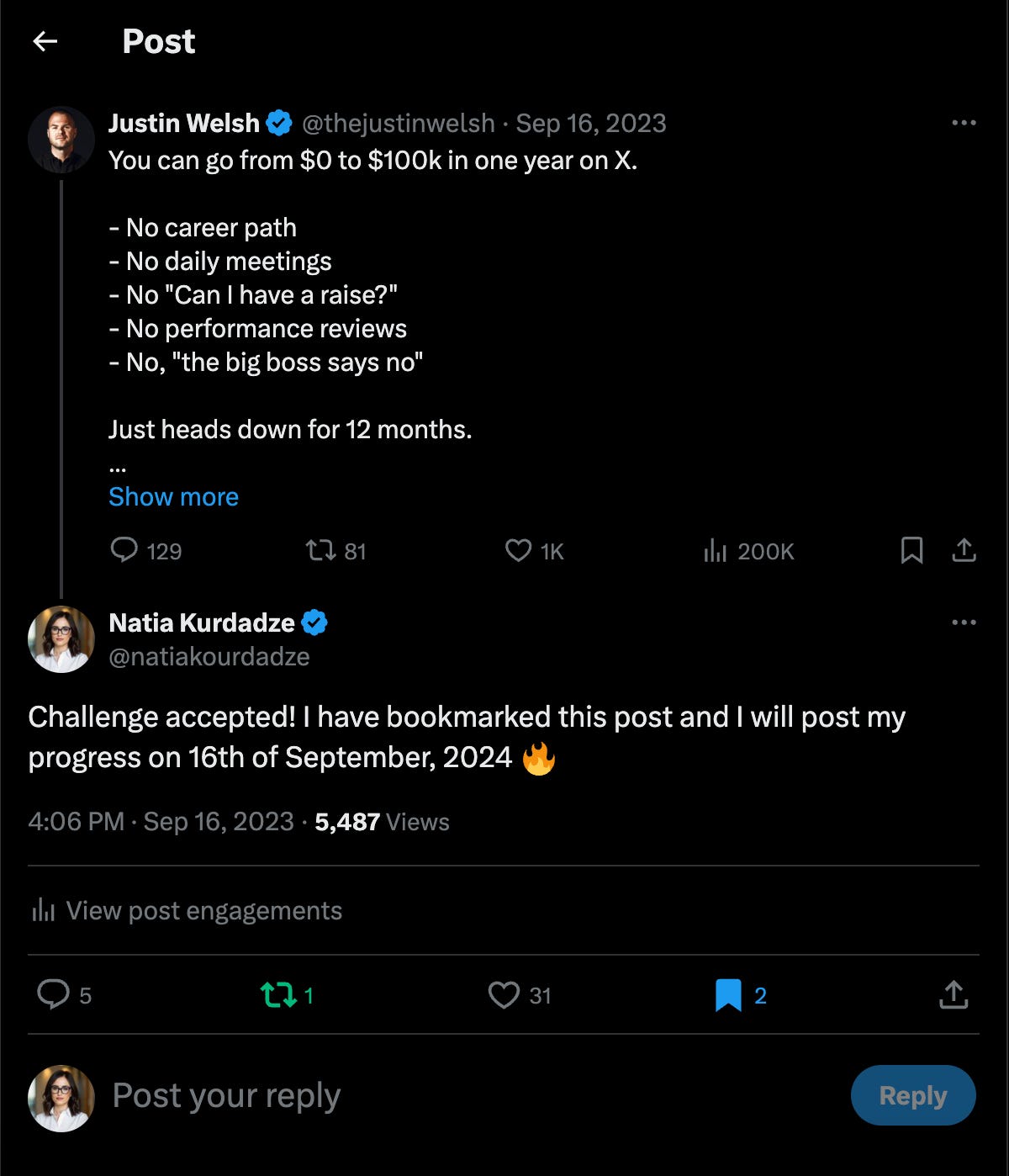Screen dimensions: 1009x1176
Task: Open reply icon on Justin Welsh's post
Action: (124, 550)
